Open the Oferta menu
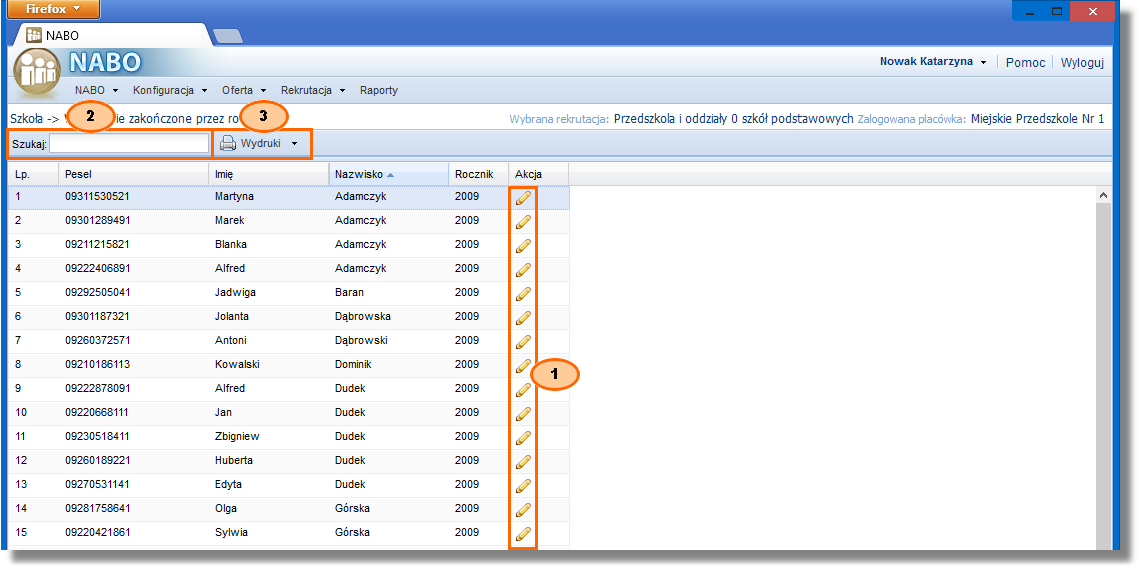The image size is (1139, 569). tap(243, 90)
